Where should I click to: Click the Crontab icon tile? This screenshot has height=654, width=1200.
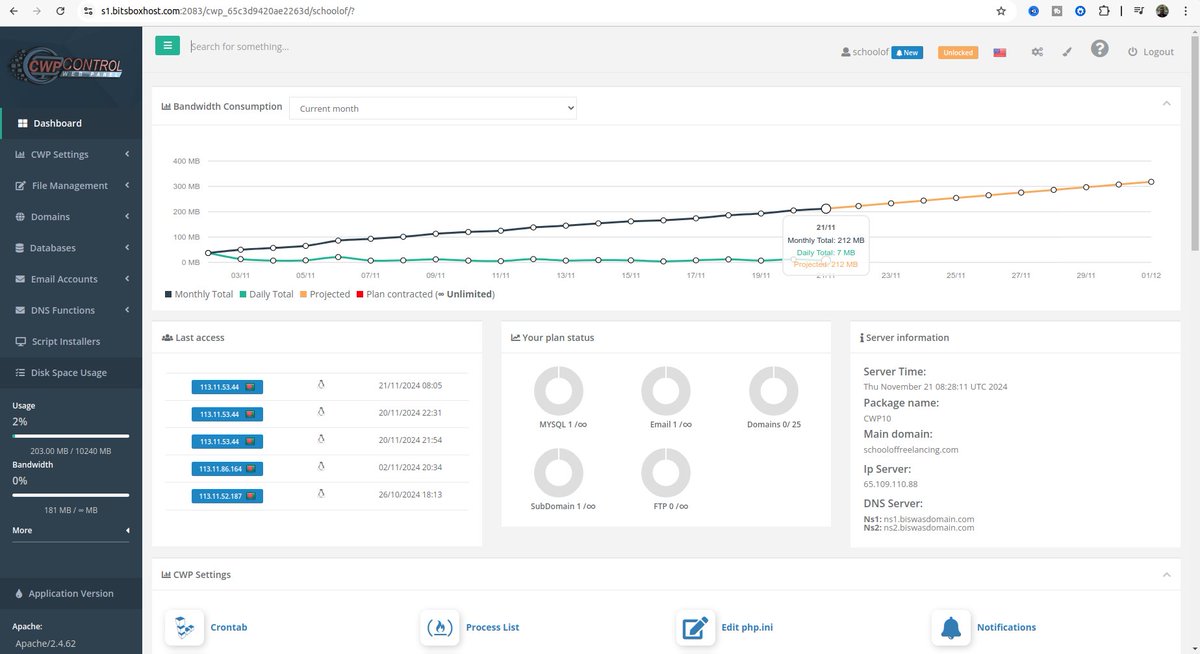point(184,628)
